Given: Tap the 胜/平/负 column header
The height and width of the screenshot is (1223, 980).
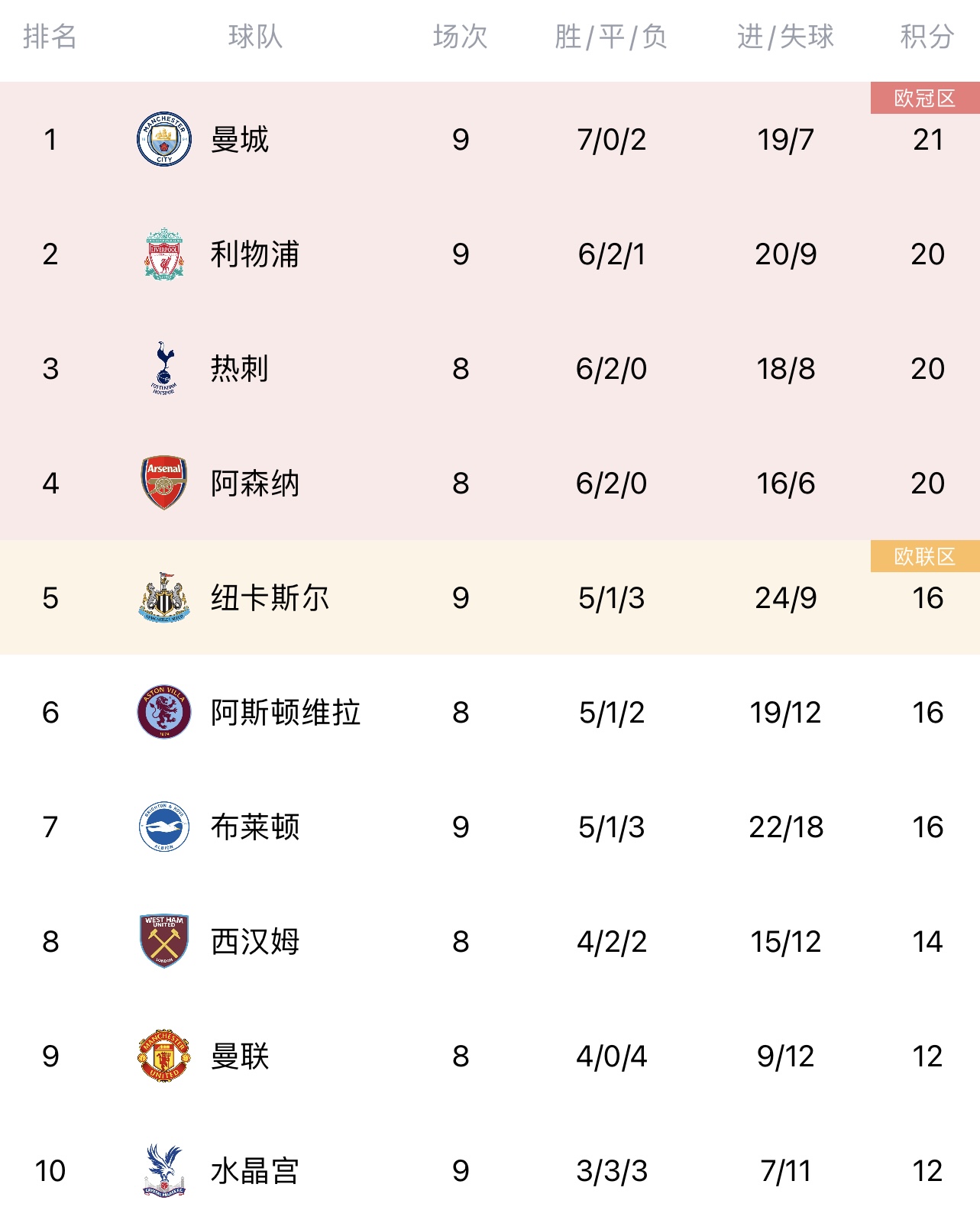Looking at the screenshot, I should (611, 36).
